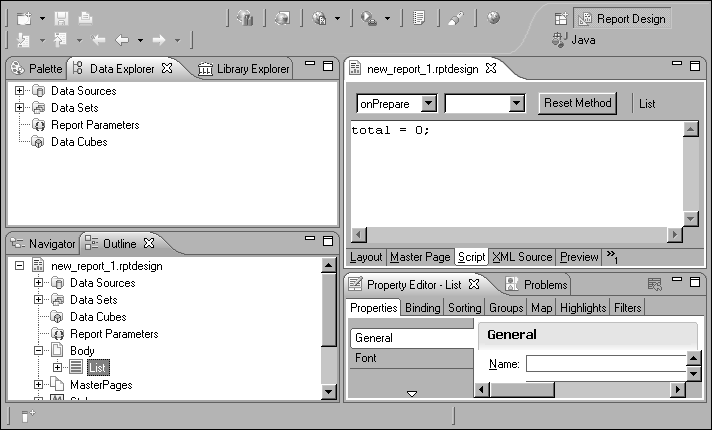712x430 pixels.
Task: Click the Reset Method button
Action: (578, 103)
